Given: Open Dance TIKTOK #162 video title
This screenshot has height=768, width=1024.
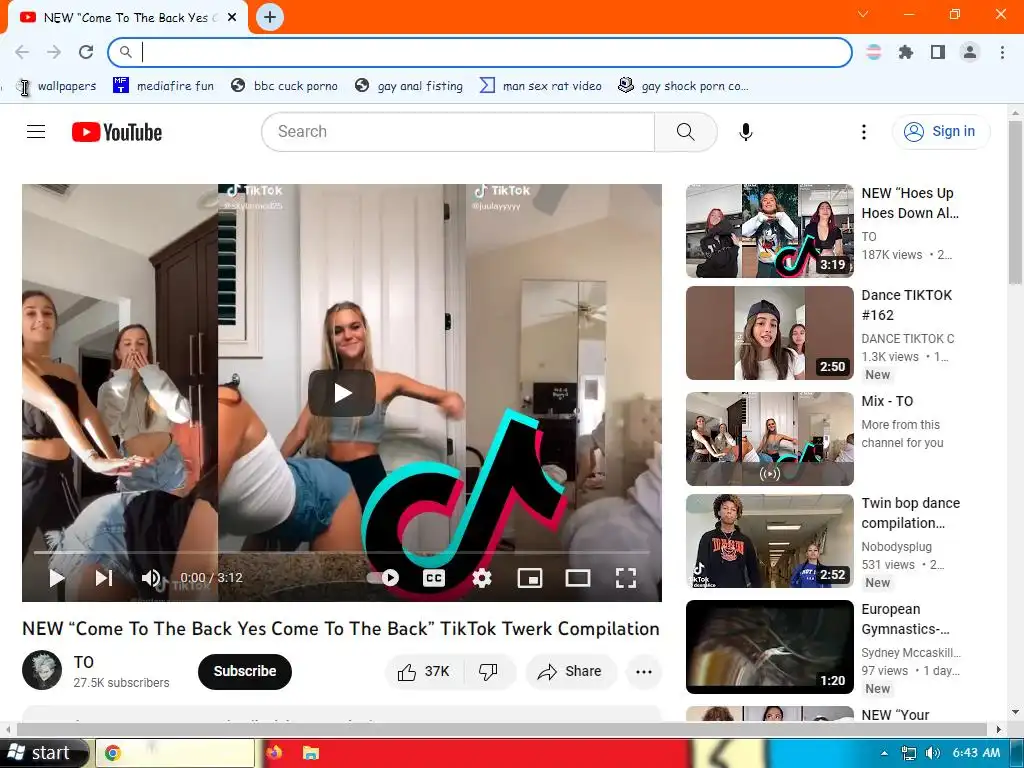Looking at the screenshot, I should (x=906, y=305).
